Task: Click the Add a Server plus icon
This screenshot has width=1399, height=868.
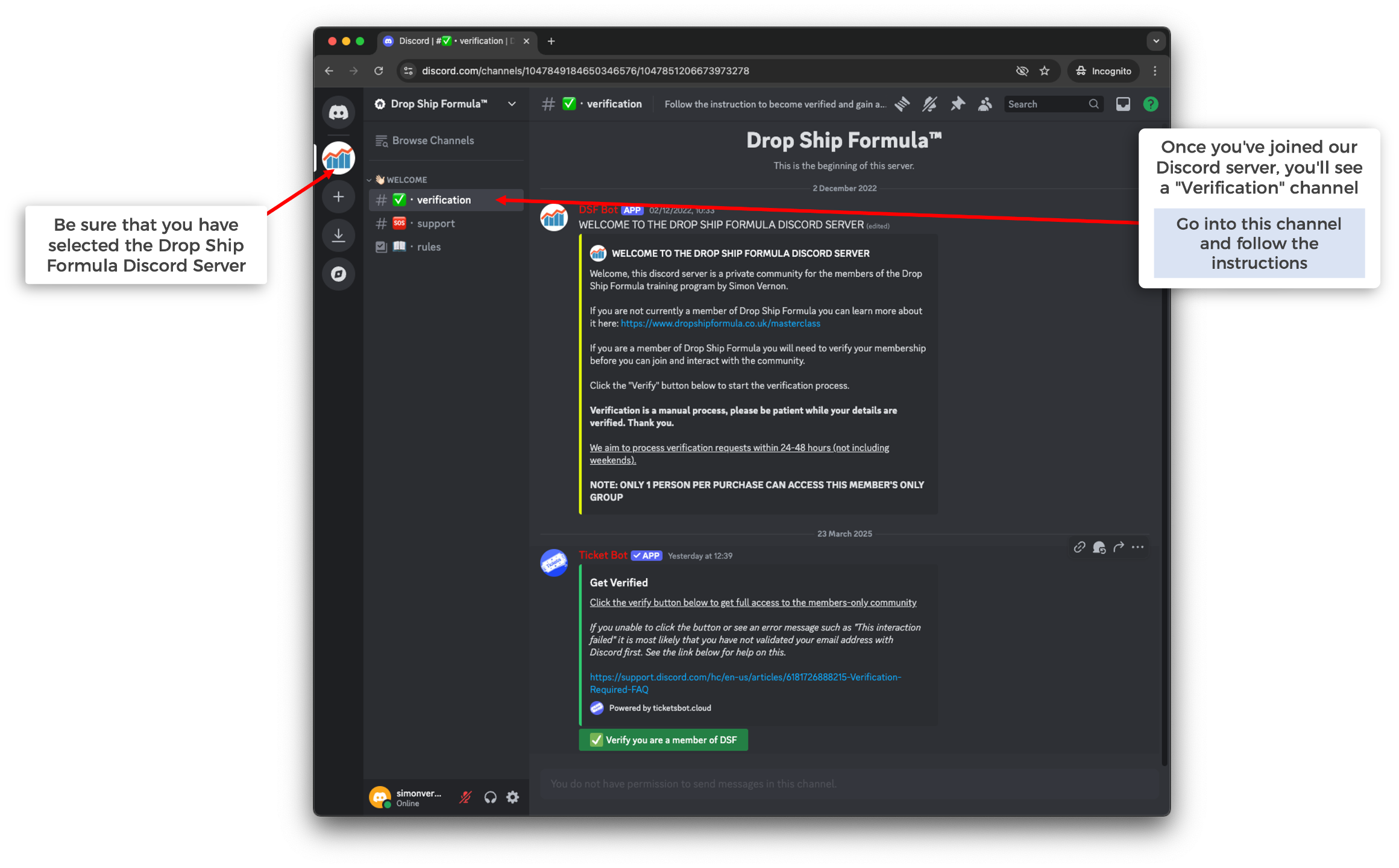Action: pyautogui.click(x=338, y=197)
